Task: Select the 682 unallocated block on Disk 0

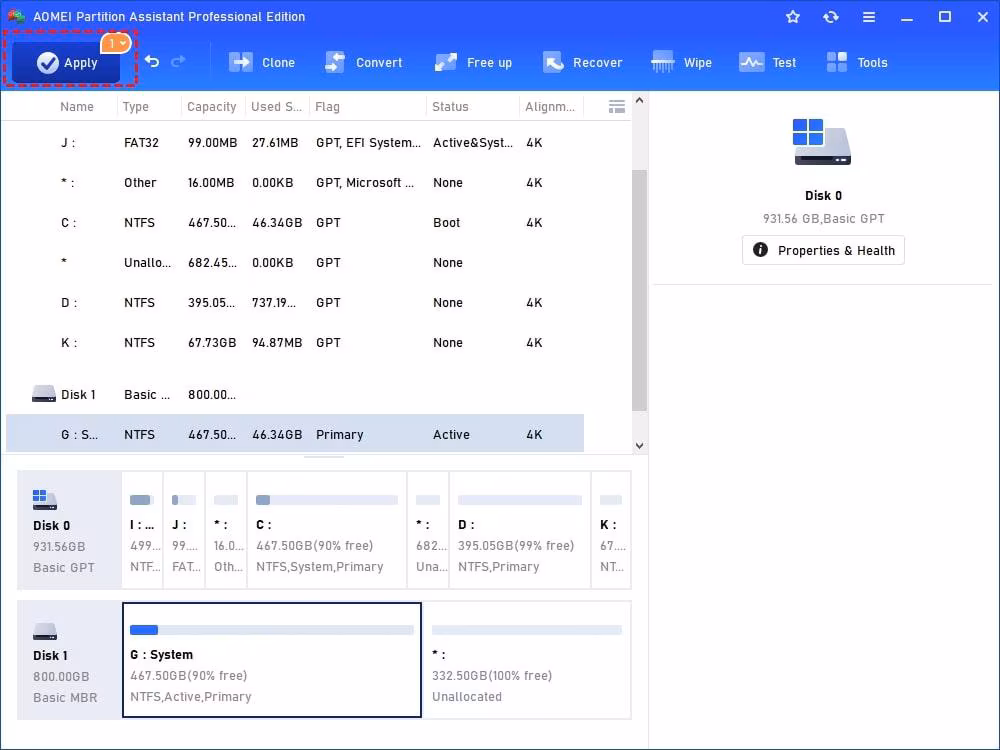Action: click(428, 530)
